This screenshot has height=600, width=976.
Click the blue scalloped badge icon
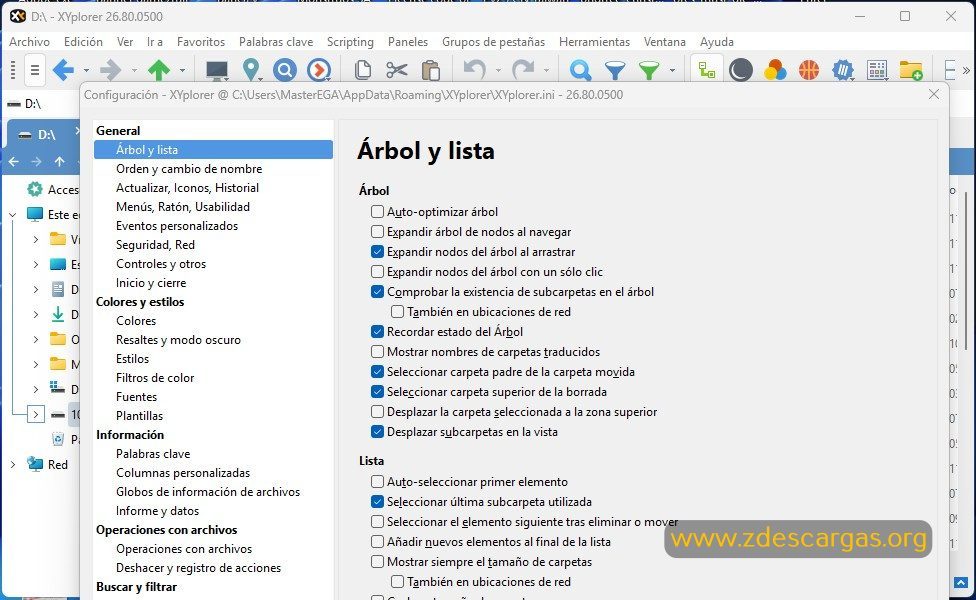843,70
